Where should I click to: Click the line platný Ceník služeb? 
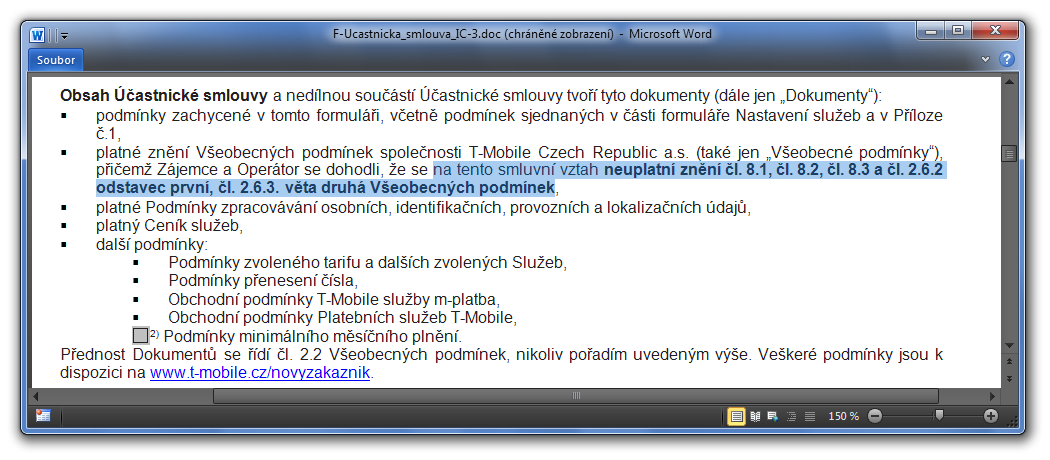169,226
